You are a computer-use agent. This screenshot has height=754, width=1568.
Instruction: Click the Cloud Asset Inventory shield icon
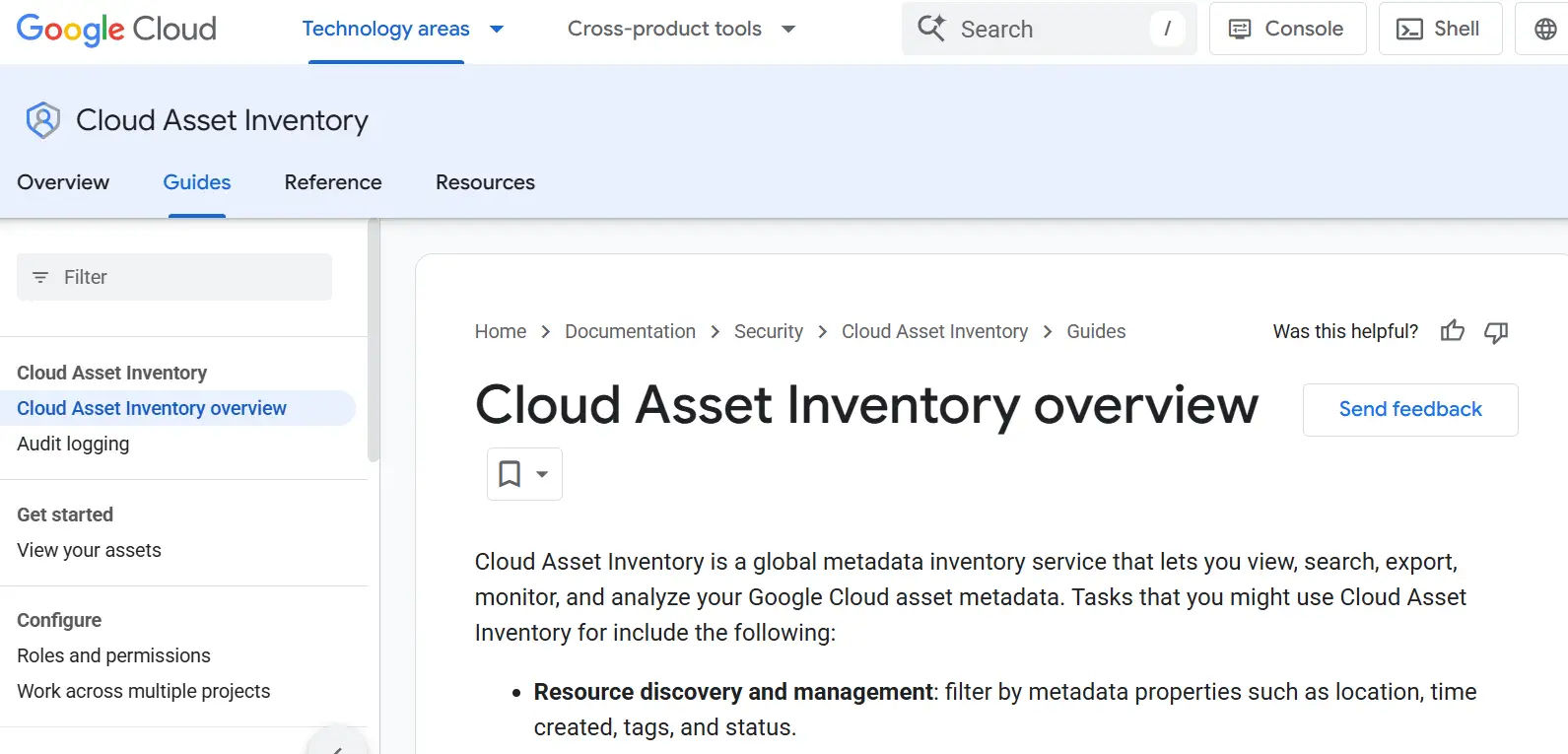[42, 120]
